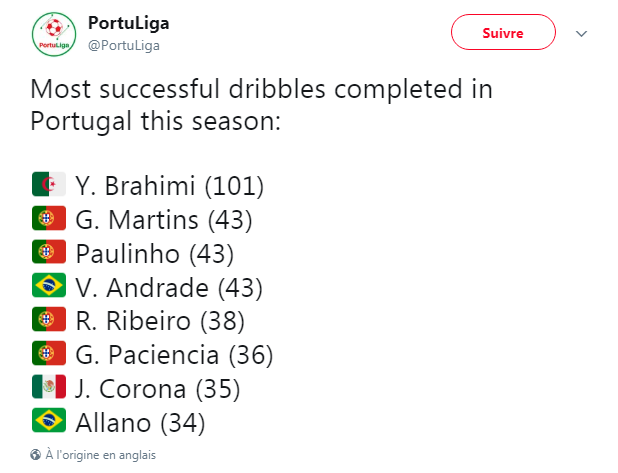Viewport: 618px width, 473px height.
Task: Click the Allano (34) line
Action: click(x=140, y=422)
